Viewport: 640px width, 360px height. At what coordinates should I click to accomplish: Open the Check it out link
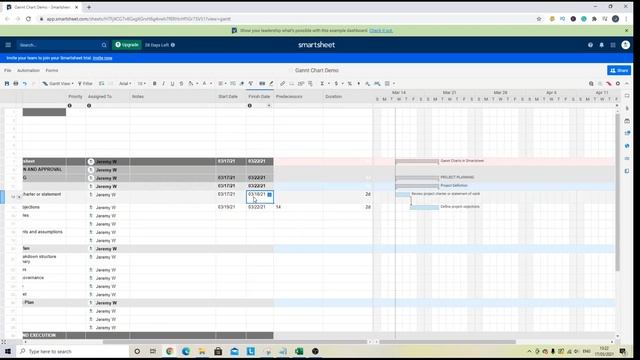coord(381,31)
